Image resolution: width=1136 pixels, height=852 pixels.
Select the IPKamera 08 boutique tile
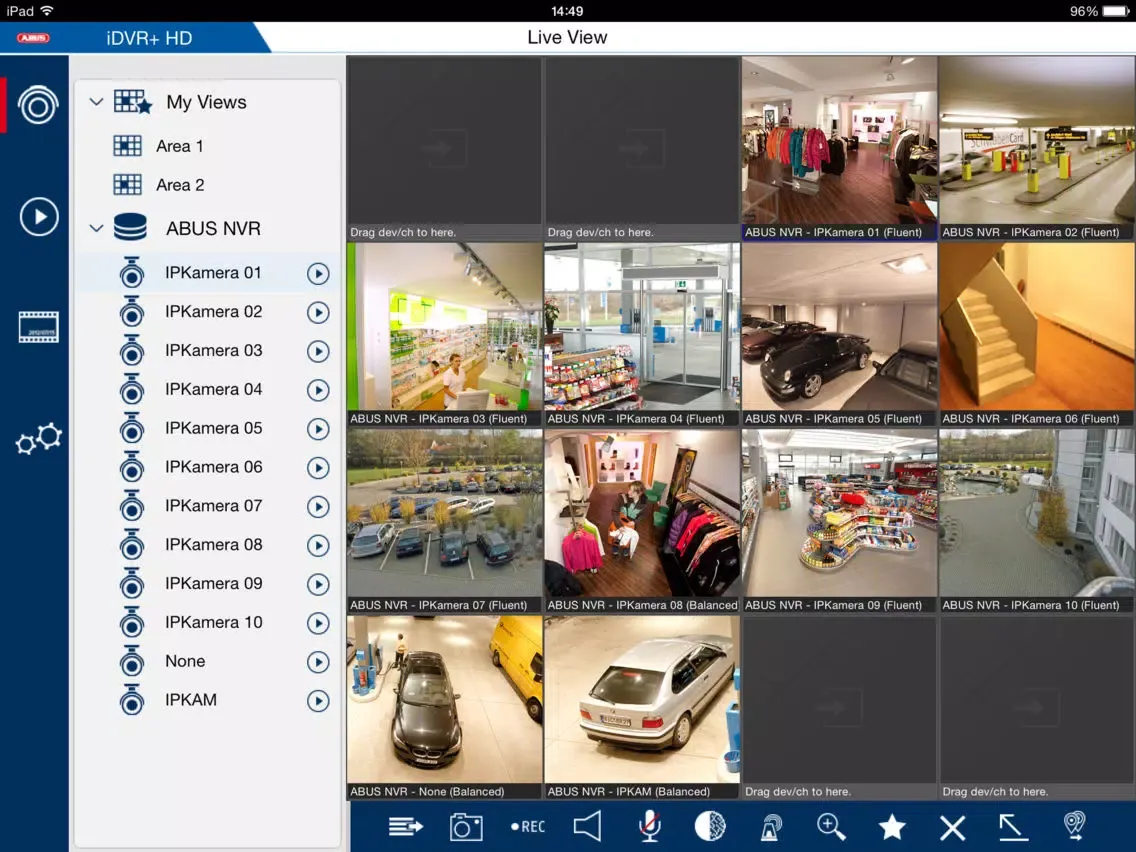[642, 521]
